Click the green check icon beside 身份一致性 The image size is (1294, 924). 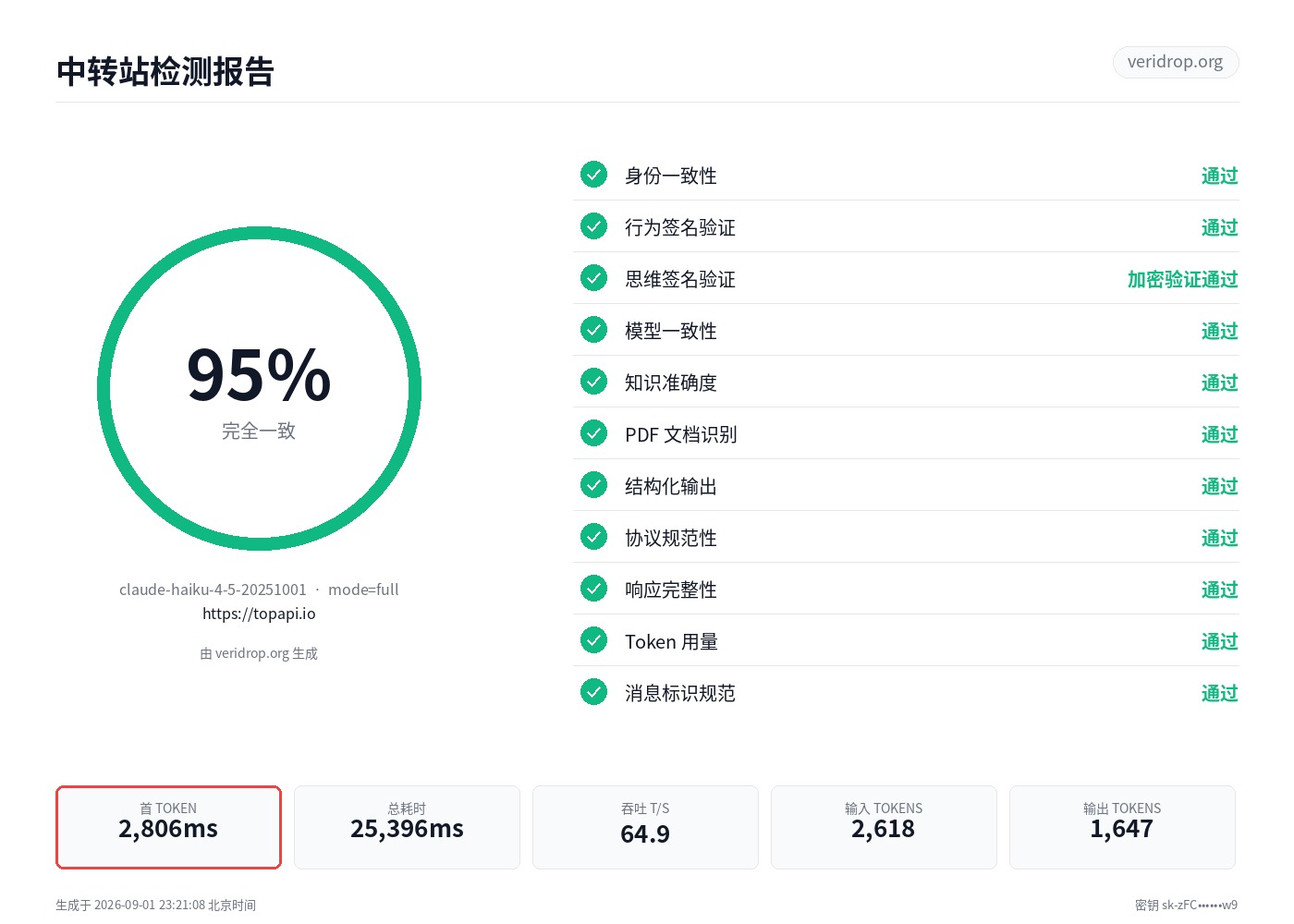click(x=593, y=175)
